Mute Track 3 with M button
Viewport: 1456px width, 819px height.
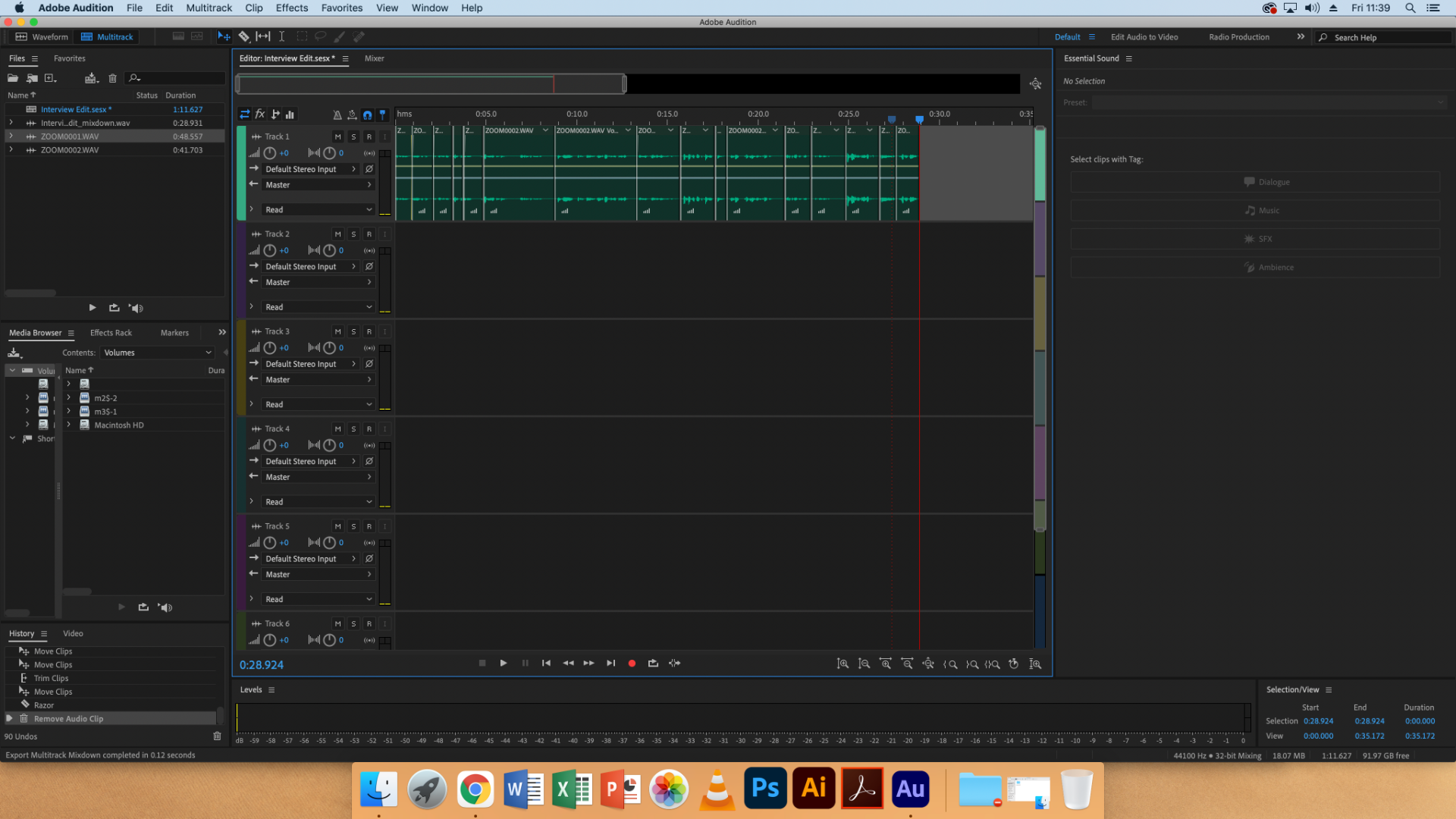337,332
